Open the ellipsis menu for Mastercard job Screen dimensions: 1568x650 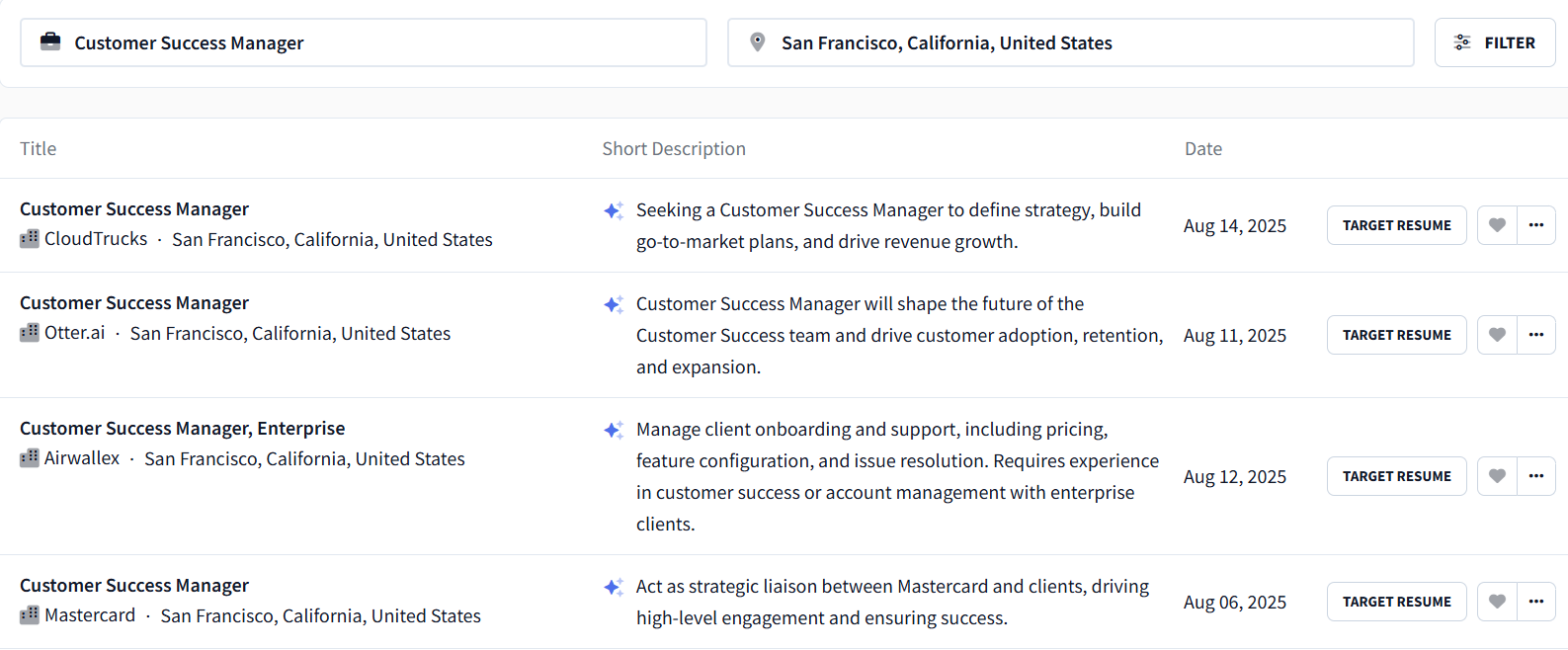coord(1536,602)
